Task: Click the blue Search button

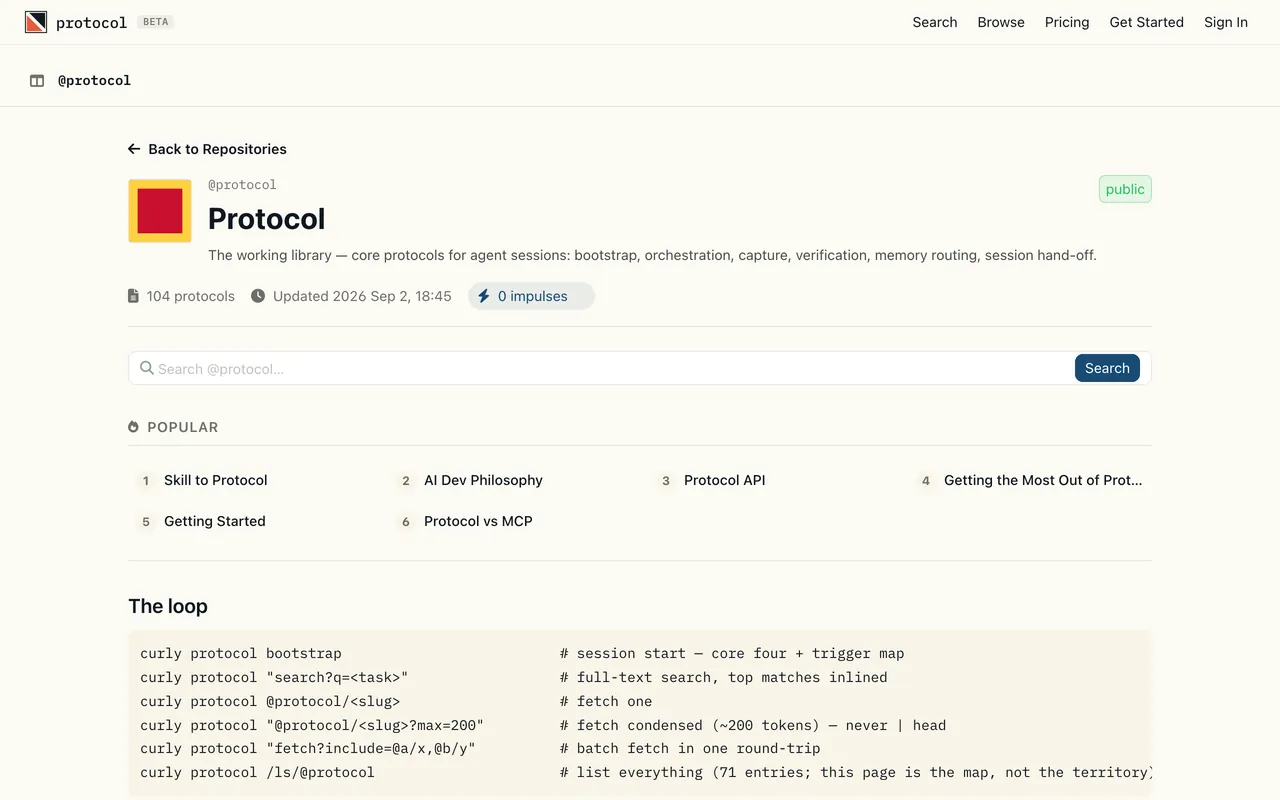Action: pyautogui.click(x=1107, y=368)
